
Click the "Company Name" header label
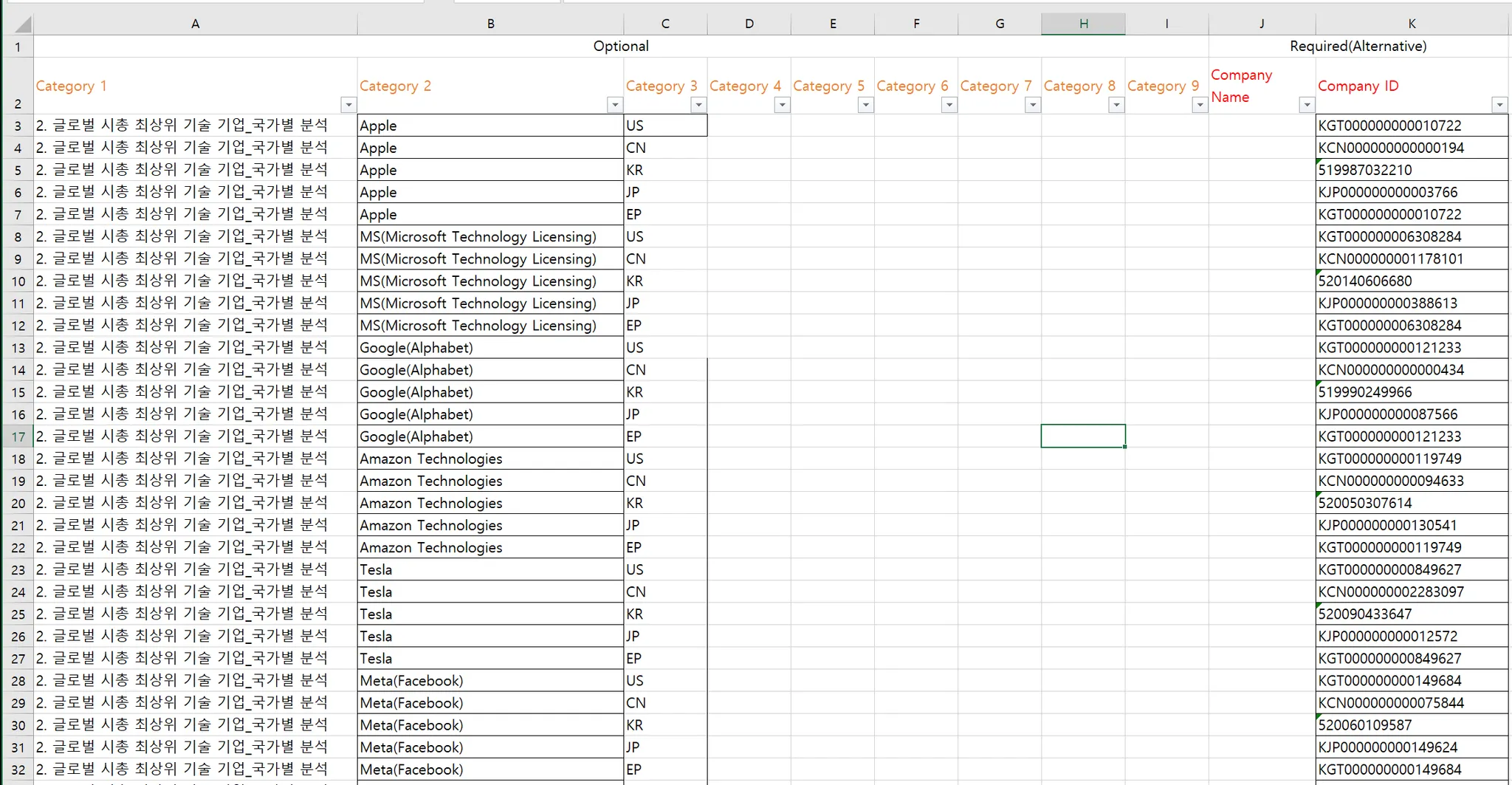(x=1242, y=86)
